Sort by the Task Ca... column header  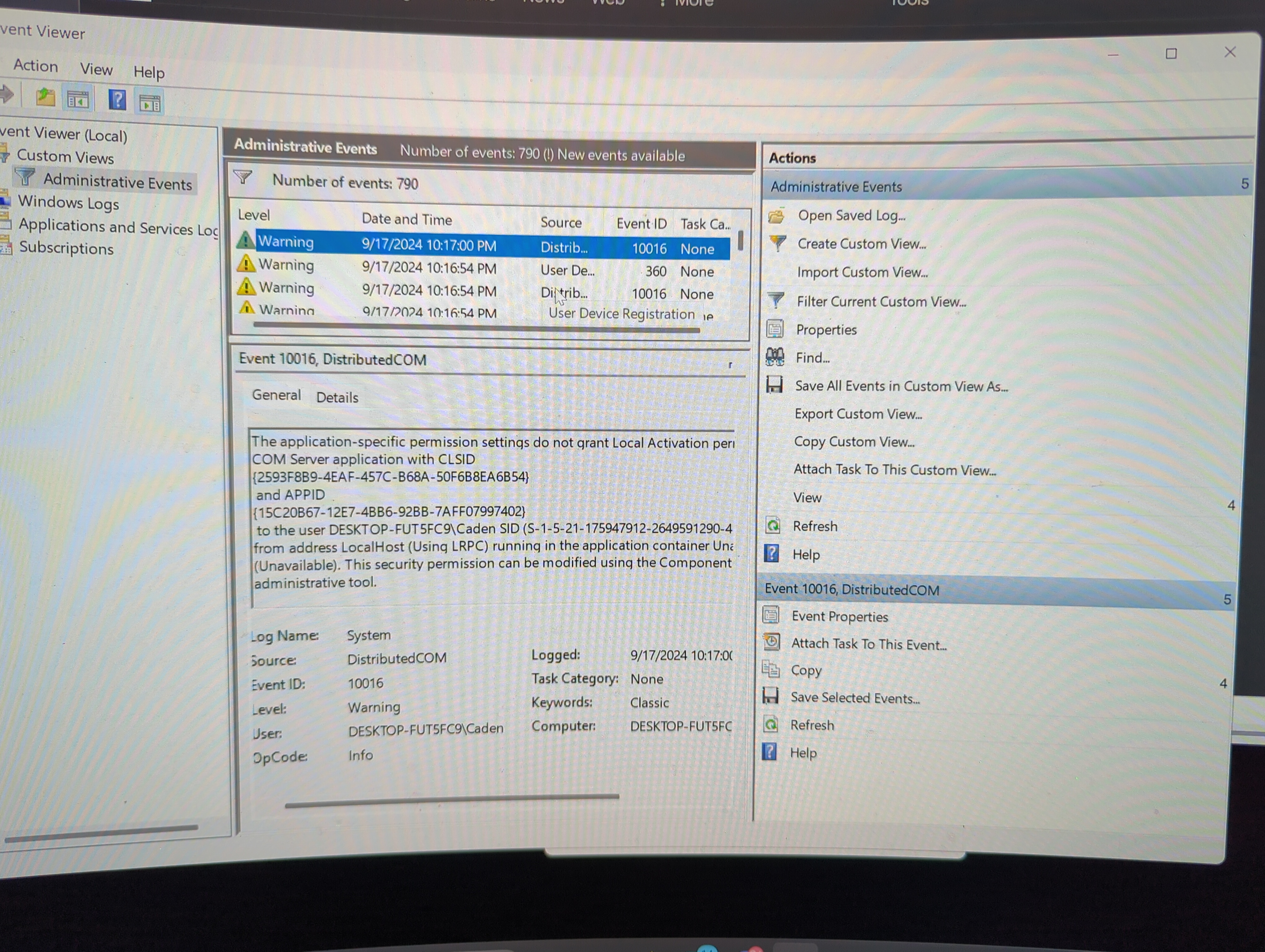click(x=705, y=224)
